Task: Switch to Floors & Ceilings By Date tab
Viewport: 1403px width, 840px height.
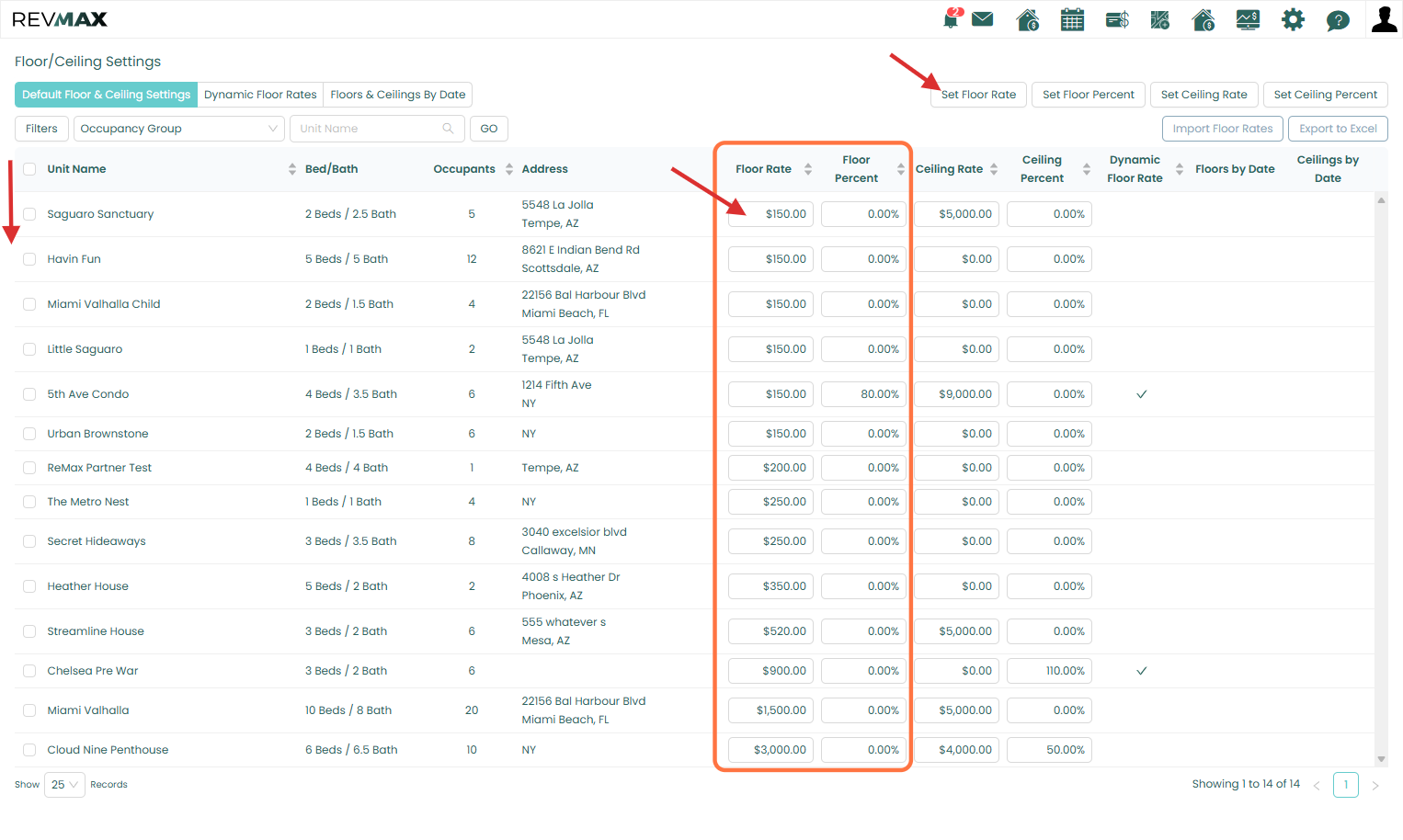Action: (x=398, y=95)
